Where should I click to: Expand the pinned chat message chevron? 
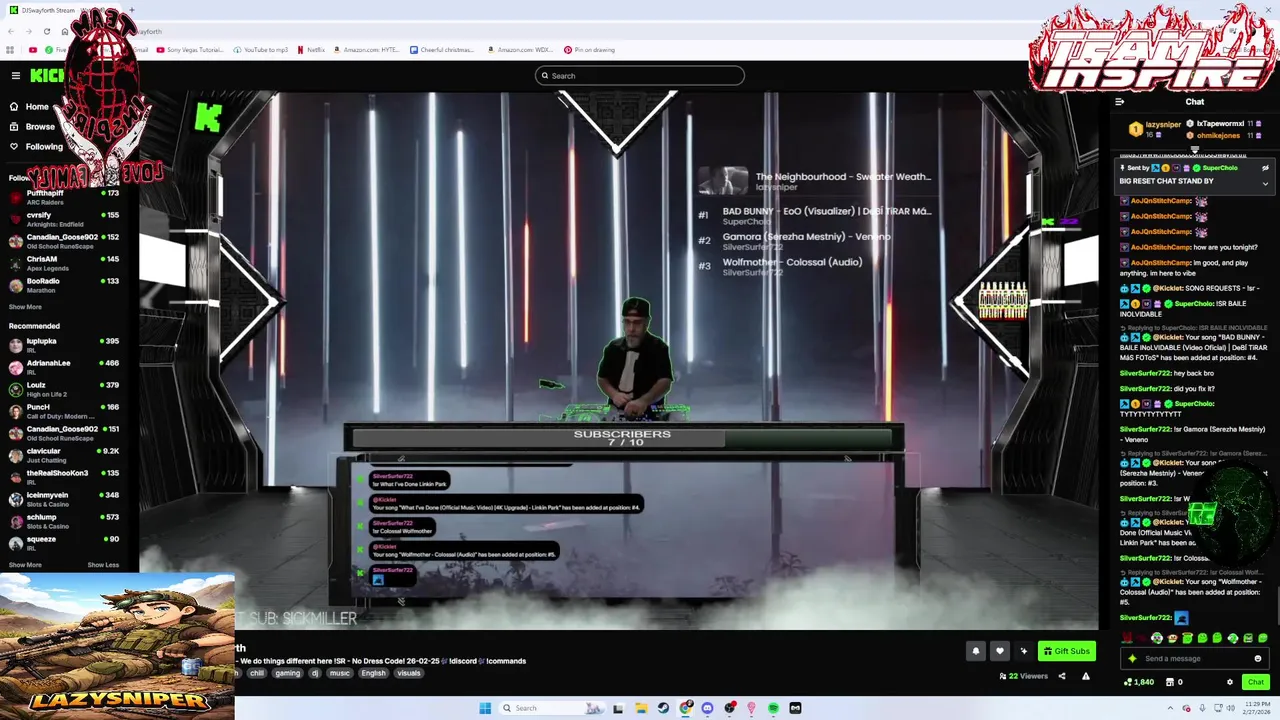coord(1265,183)
